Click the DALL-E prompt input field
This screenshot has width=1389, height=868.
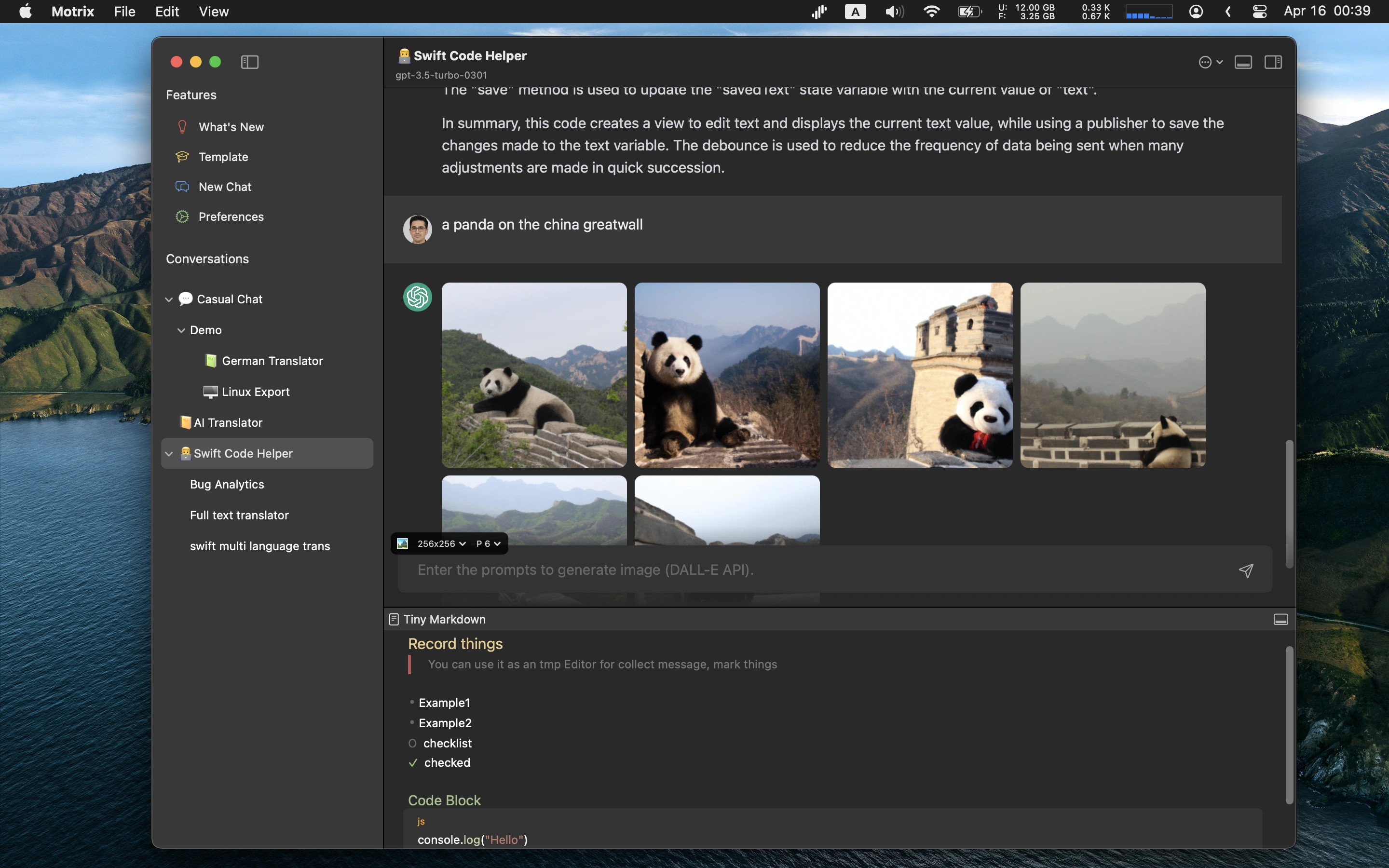(x=803, y=570)
